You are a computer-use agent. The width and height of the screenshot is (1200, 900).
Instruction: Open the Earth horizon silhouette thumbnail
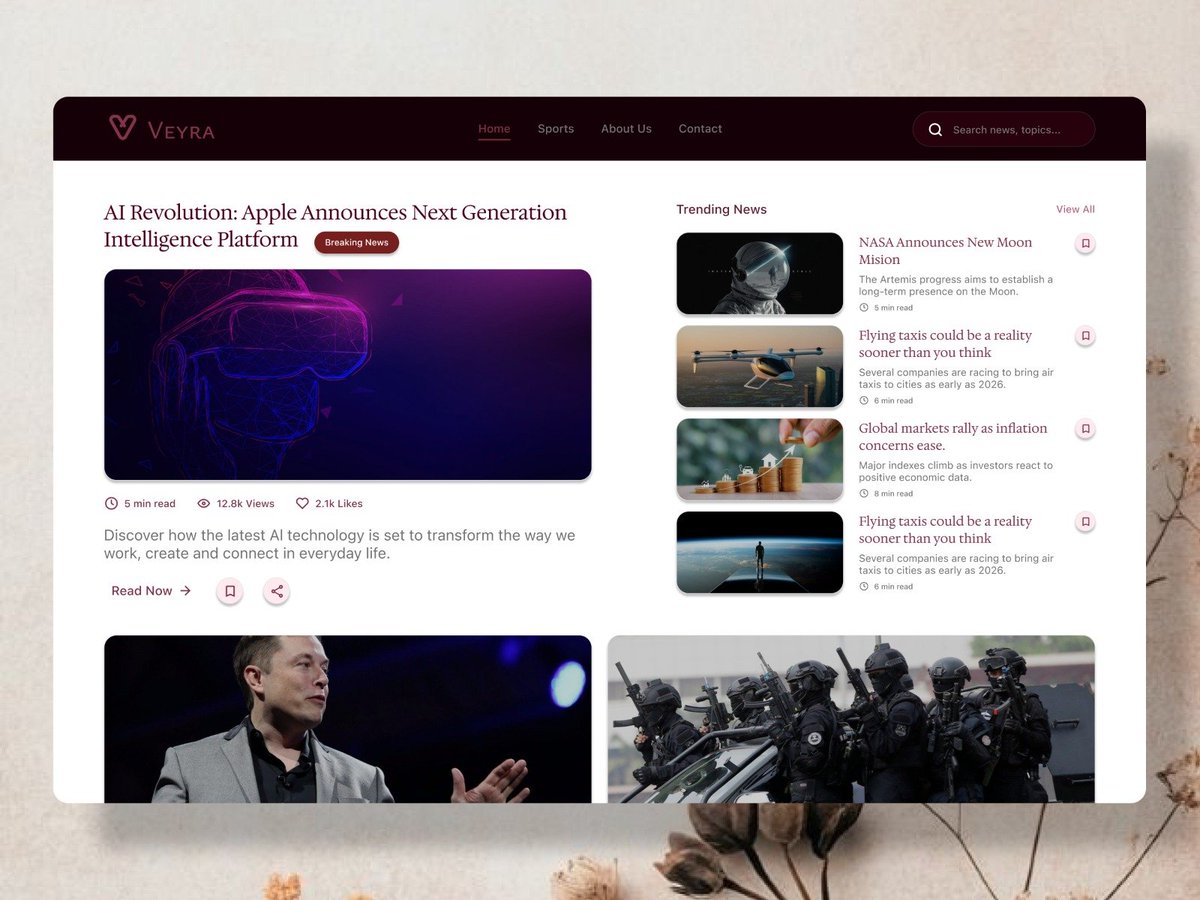click(x=760, y=553)
